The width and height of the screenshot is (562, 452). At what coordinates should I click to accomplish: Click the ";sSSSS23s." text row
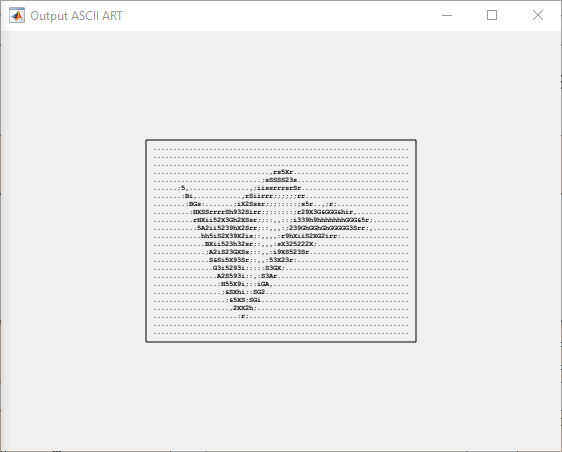(281, 180)
